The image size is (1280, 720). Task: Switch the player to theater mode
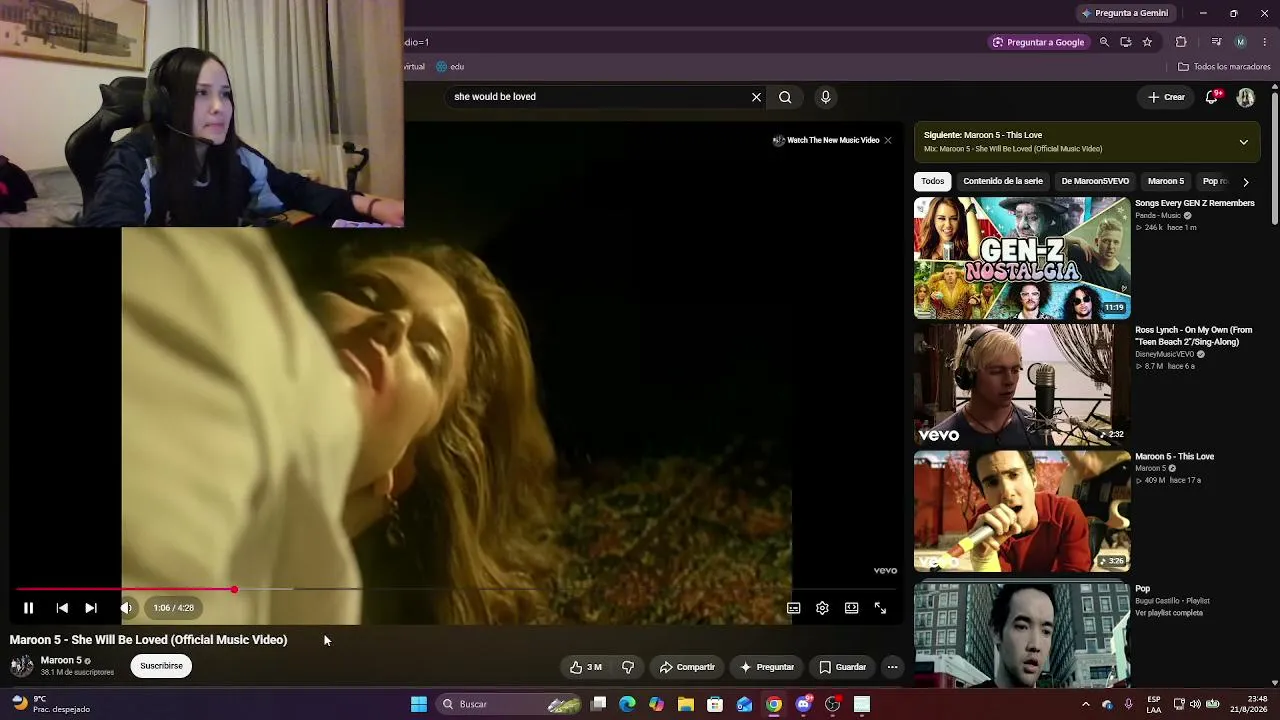(x=851, y=608)
